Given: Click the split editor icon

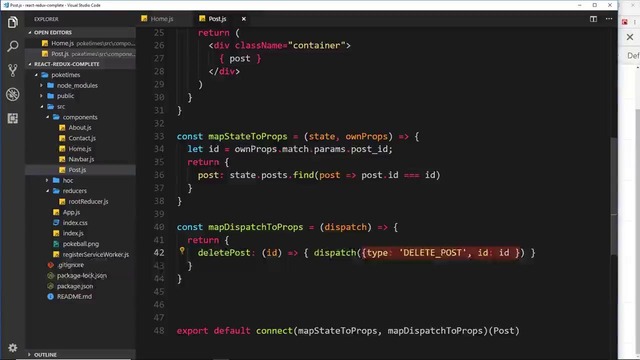Looking at the screenshot, I should point(593,19).
